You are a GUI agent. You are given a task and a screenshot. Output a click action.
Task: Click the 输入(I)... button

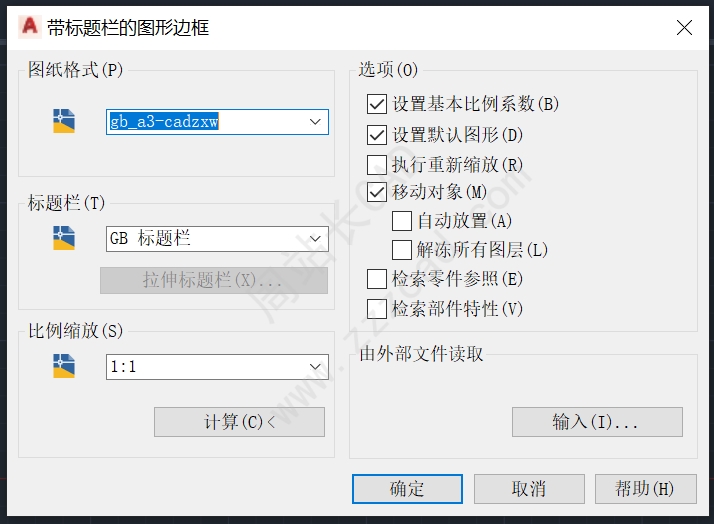pyautogui.click(x=597, y=422)
